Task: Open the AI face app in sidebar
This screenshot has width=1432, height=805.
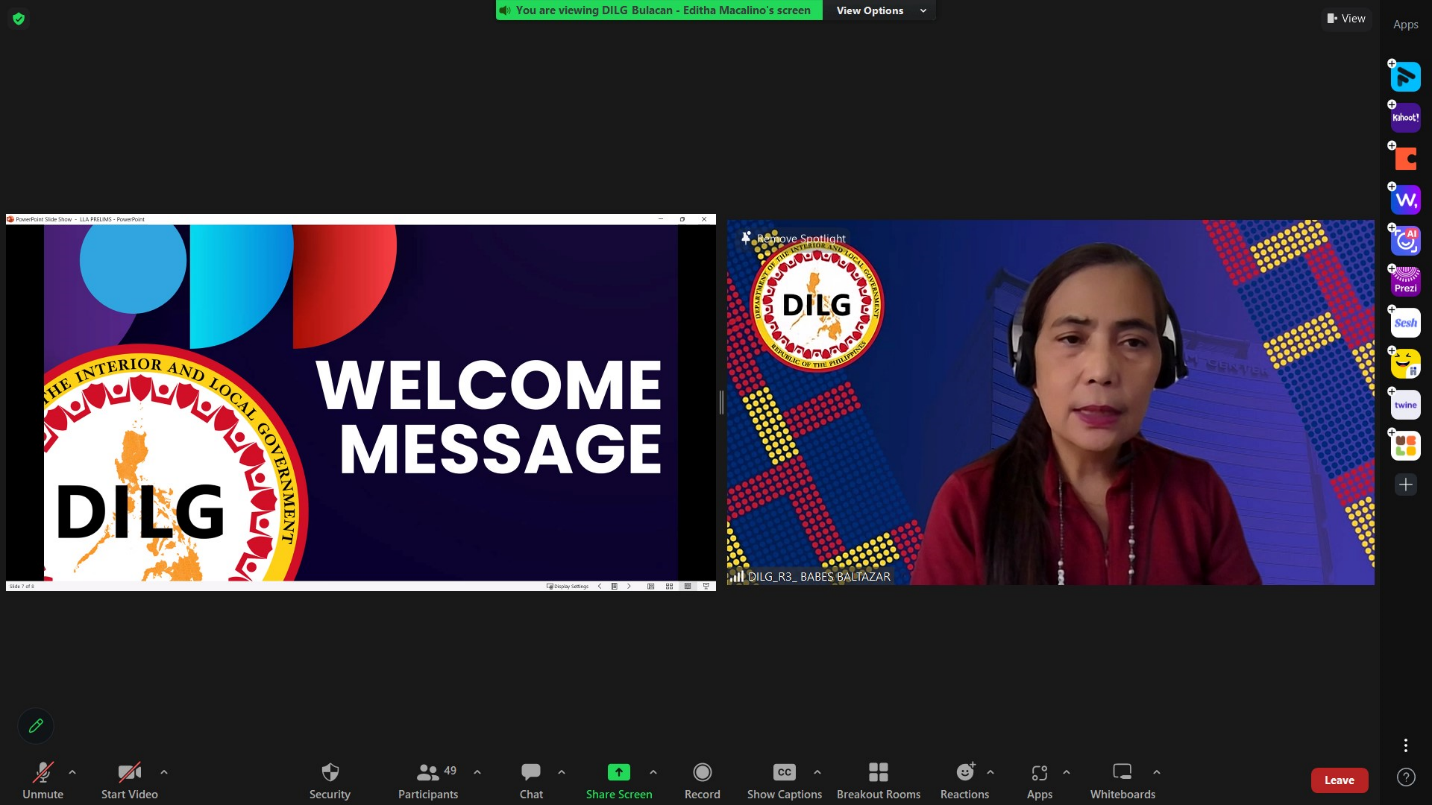Action: [x=1406, y=241]
